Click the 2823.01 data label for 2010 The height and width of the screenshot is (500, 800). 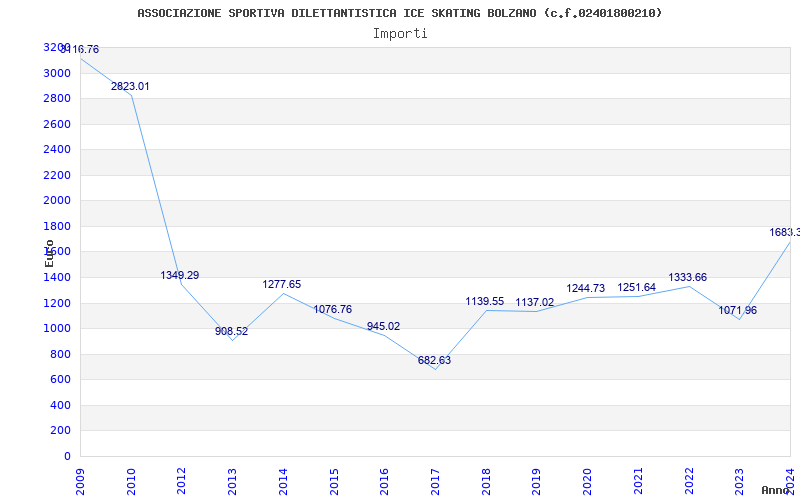click(x=130, y=87)
